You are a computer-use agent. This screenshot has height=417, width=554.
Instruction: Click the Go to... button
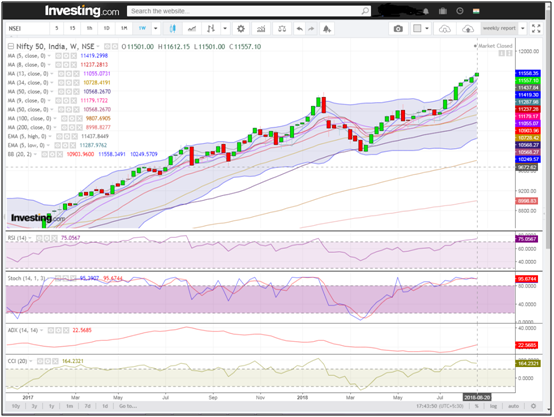128,406
